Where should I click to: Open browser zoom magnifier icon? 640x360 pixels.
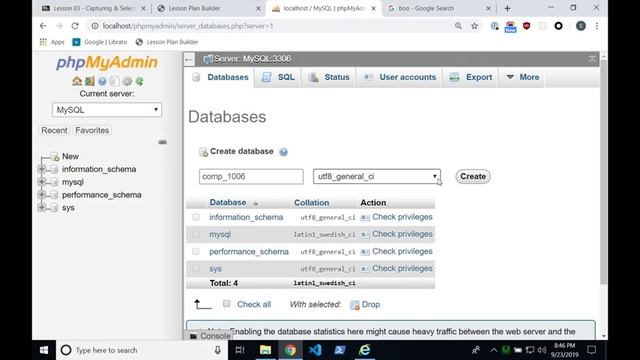(x=458, y=26)
